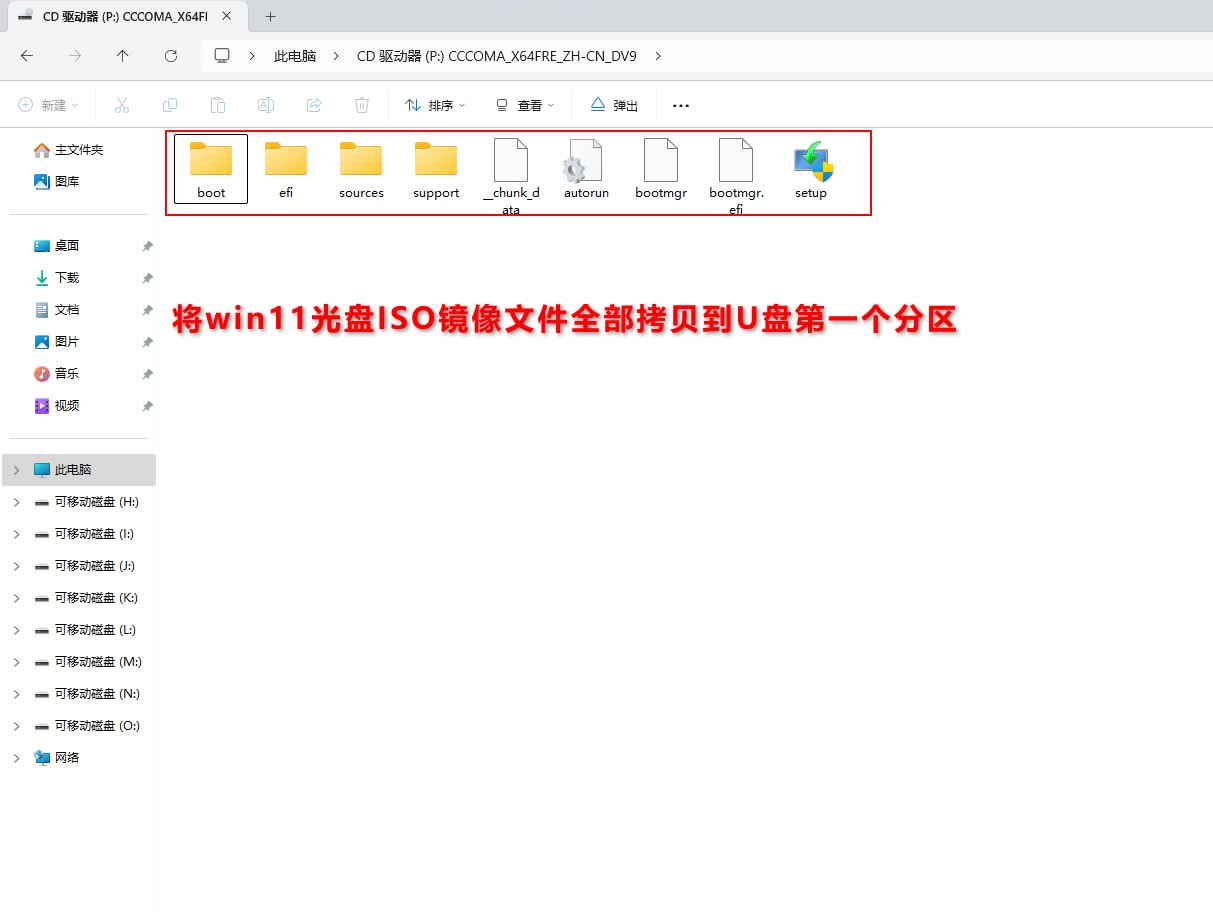Open a new tab with plus button

click(x=270, y=16)
